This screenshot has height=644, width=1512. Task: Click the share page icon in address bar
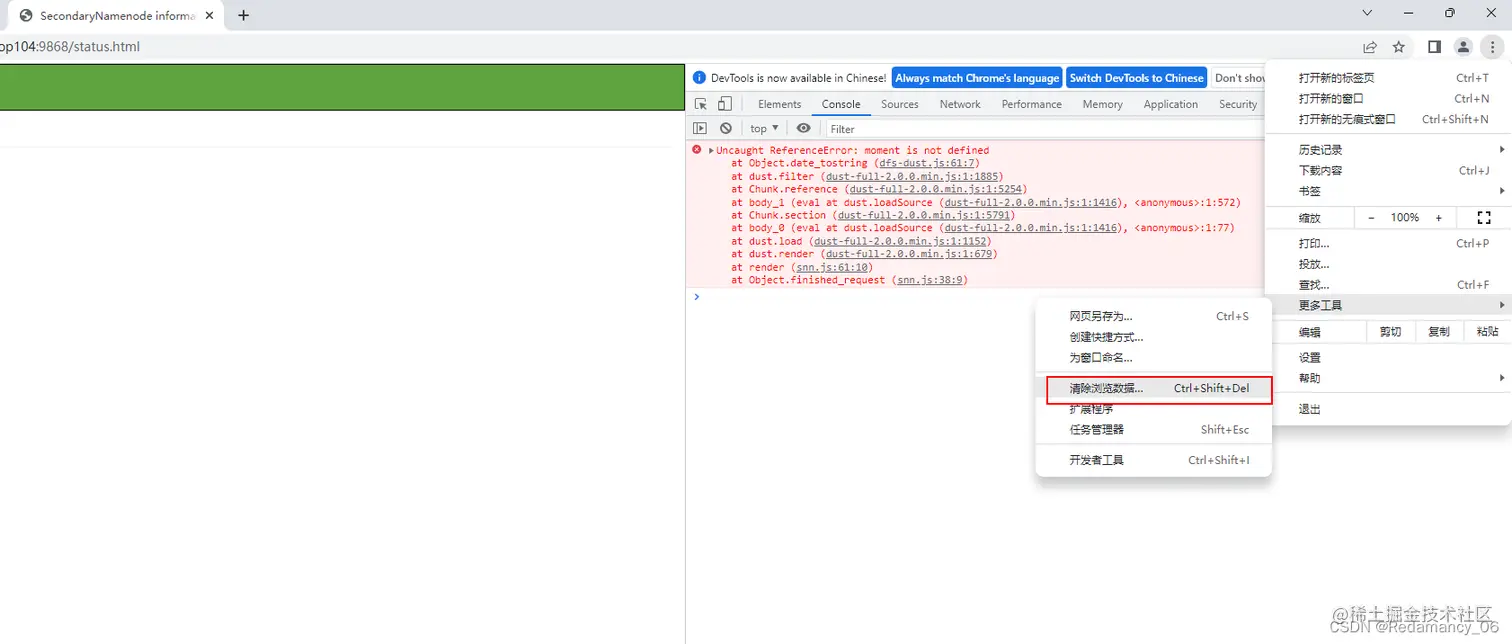point(1370,47)
